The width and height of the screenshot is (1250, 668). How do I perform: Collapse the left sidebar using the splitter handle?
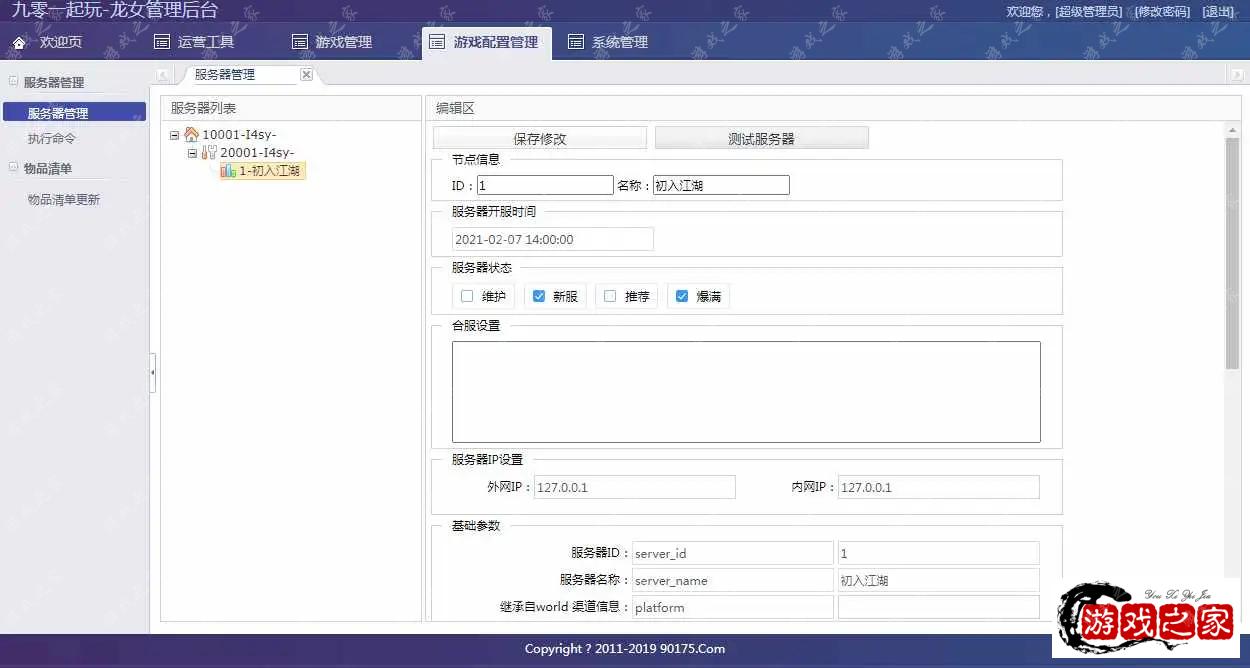tap(153, 372)
